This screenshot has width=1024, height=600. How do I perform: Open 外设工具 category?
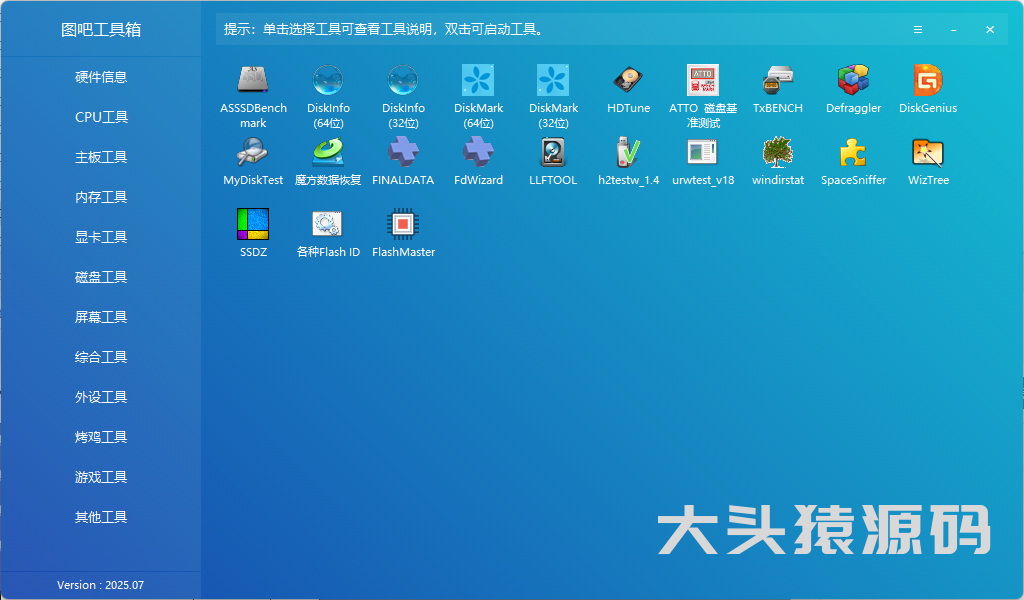point(101,397)
